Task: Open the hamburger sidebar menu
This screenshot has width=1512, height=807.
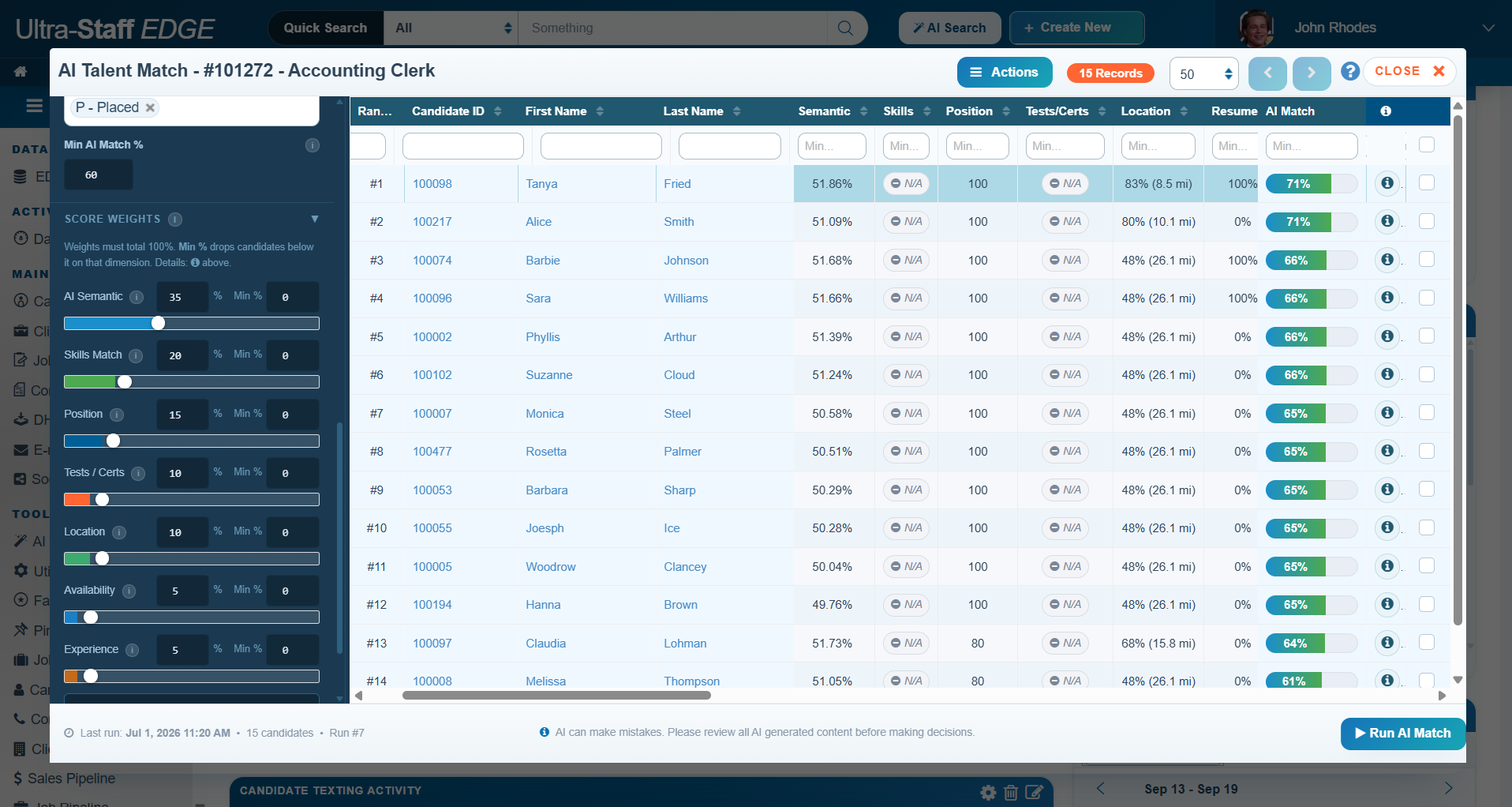Action: pos(34,106)
